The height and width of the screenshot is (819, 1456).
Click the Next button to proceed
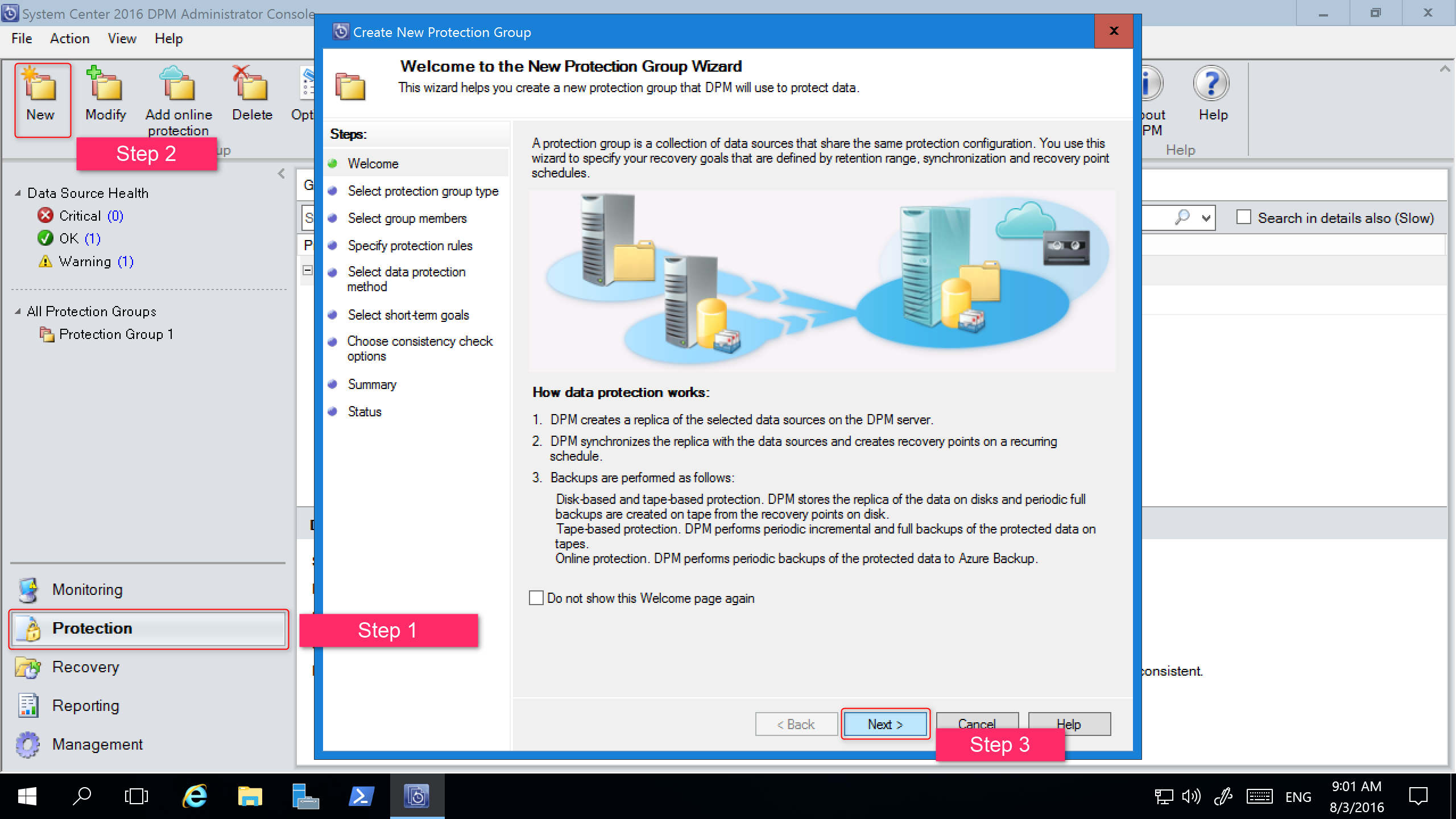(884, 724)
